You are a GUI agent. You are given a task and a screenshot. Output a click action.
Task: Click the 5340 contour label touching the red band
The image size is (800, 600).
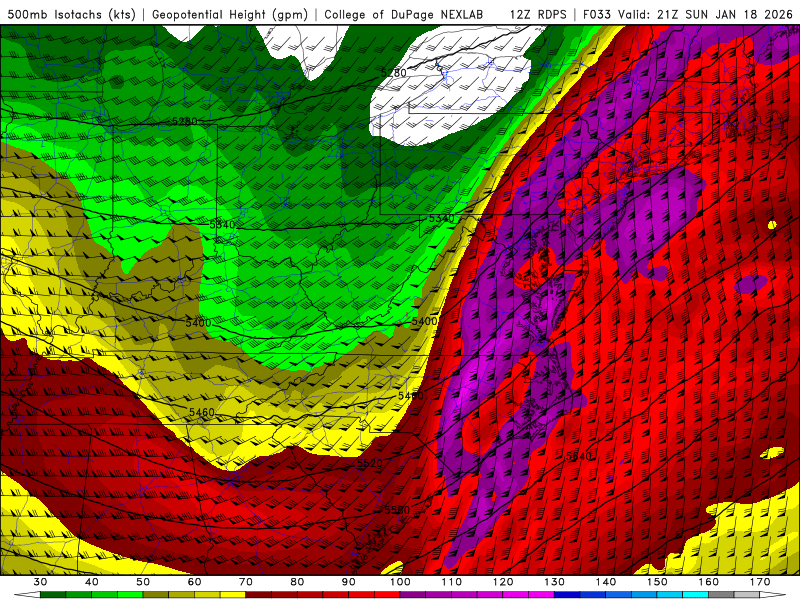click(x=441, y=218)
